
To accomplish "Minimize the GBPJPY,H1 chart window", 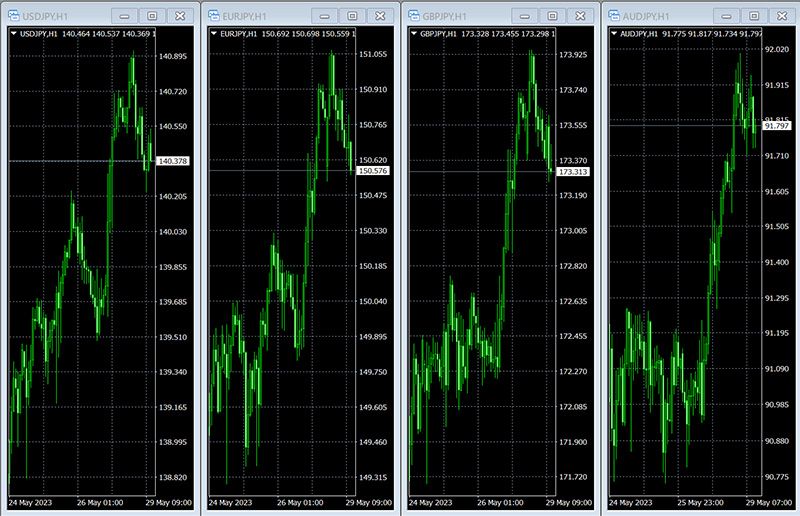I will [x=524, y=16].
